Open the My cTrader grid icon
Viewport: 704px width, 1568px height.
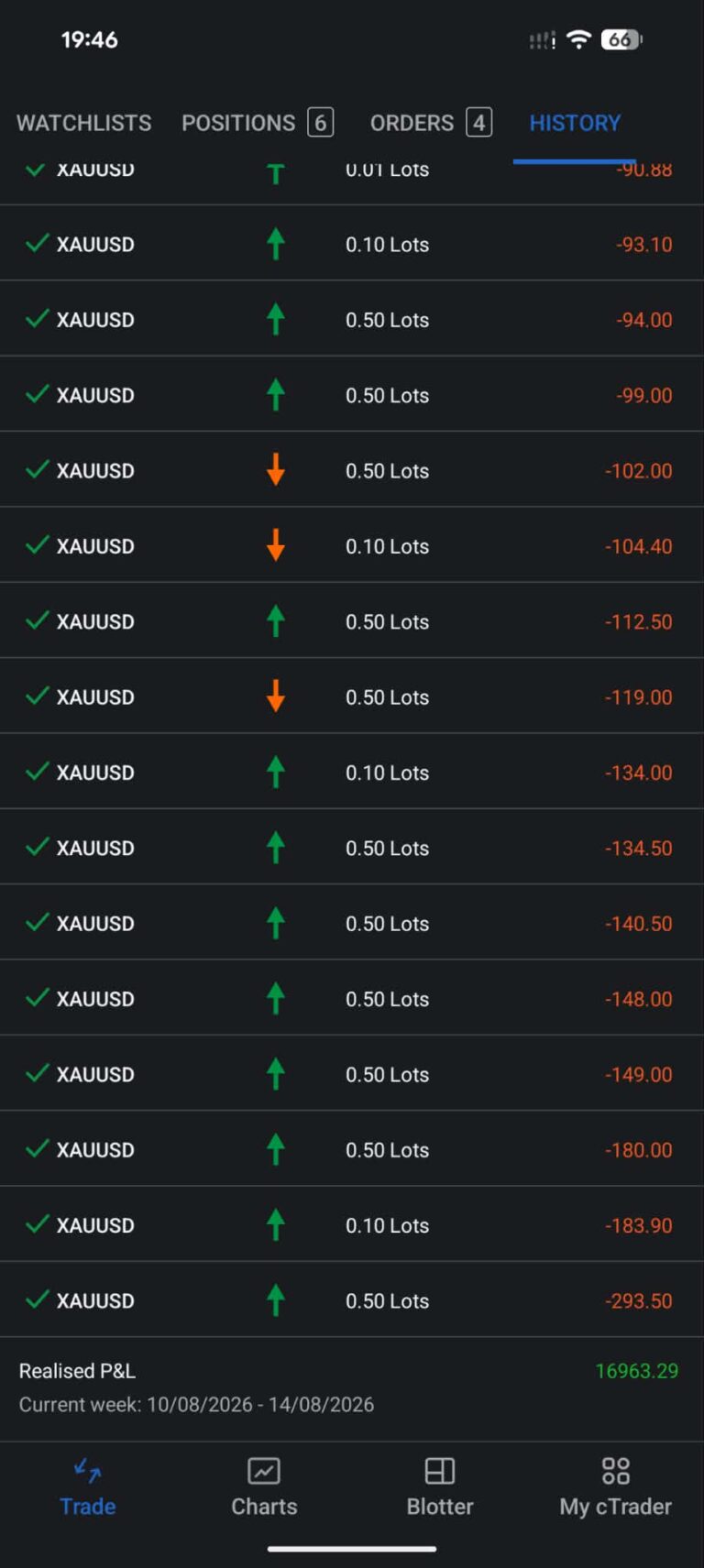(615, 1471)
